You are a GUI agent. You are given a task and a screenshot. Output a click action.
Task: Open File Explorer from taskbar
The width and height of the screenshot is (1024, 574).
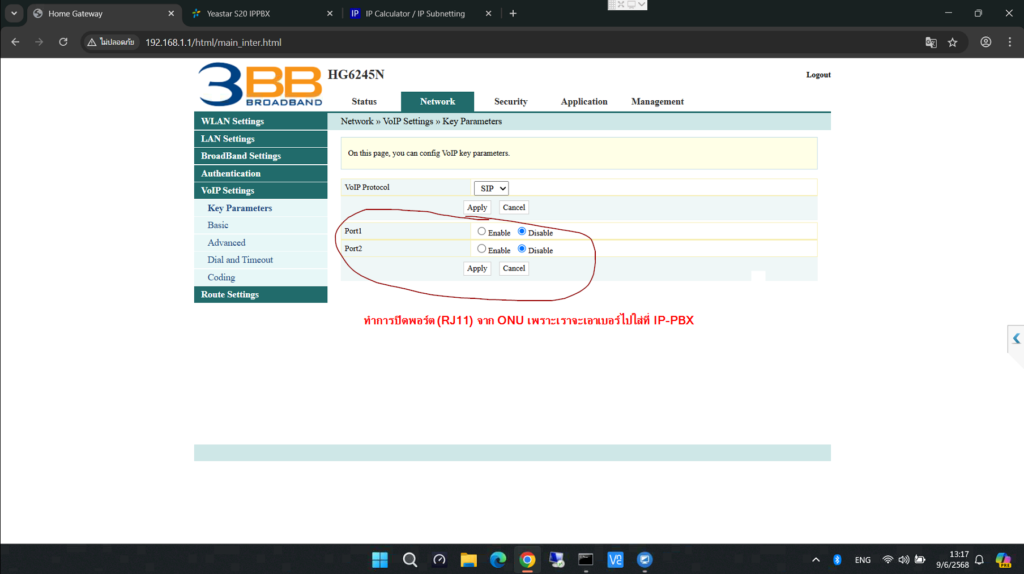pos(468,560)
